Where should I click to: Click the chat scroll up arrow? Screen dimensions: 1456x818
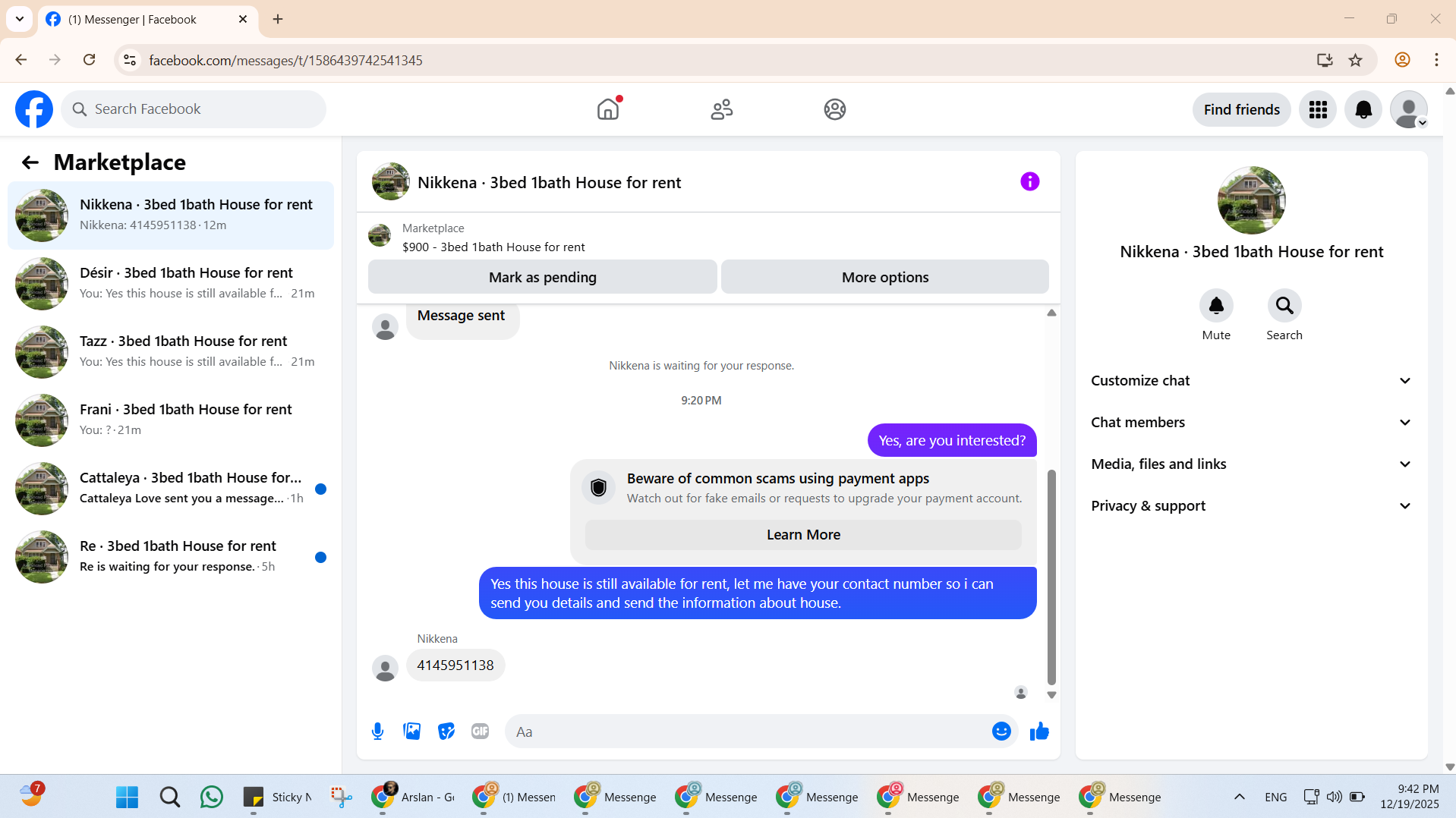[1051, 313]
